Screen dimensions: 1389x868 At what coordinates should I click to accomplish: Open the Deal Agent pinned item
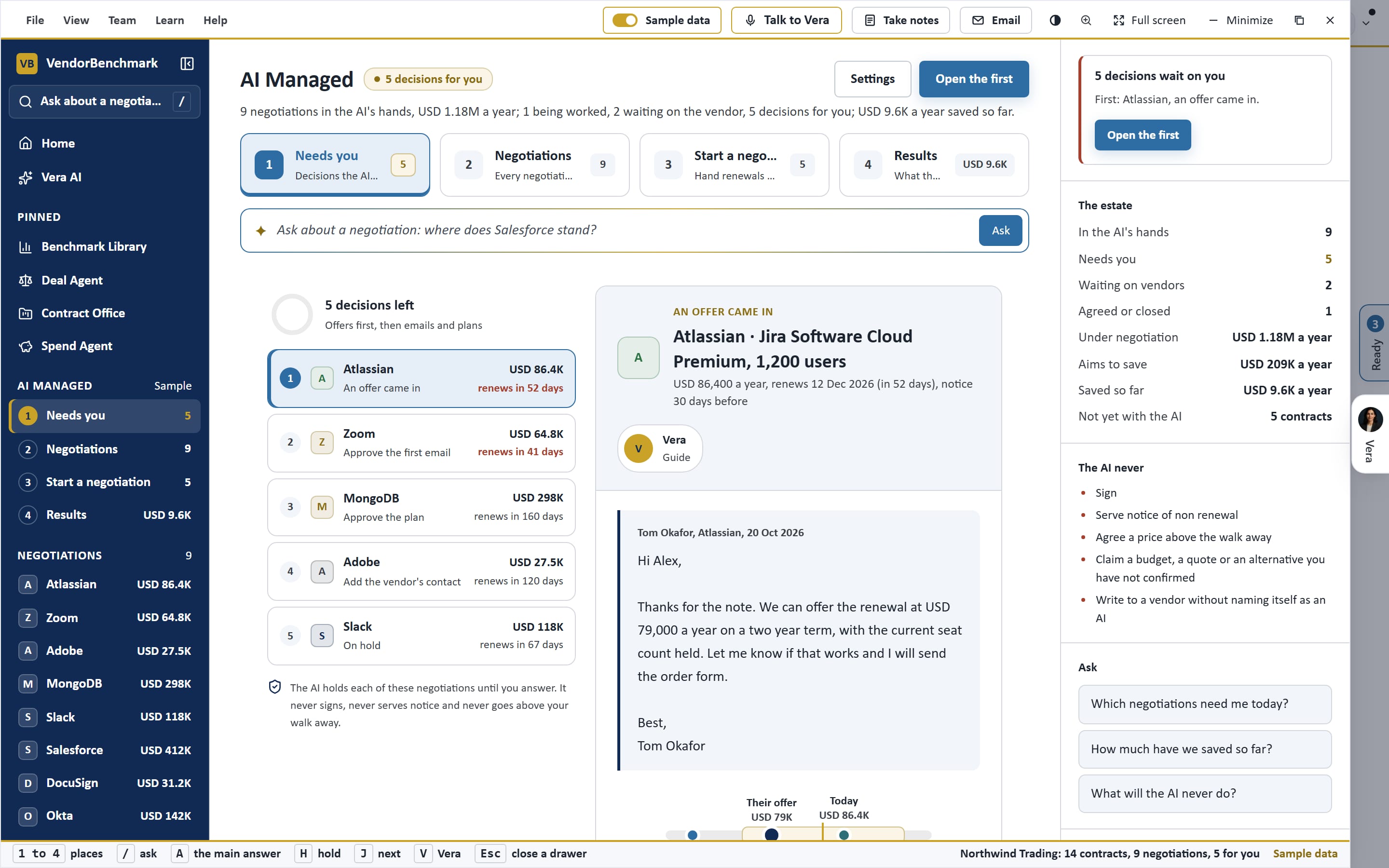(x=105, y=280)
